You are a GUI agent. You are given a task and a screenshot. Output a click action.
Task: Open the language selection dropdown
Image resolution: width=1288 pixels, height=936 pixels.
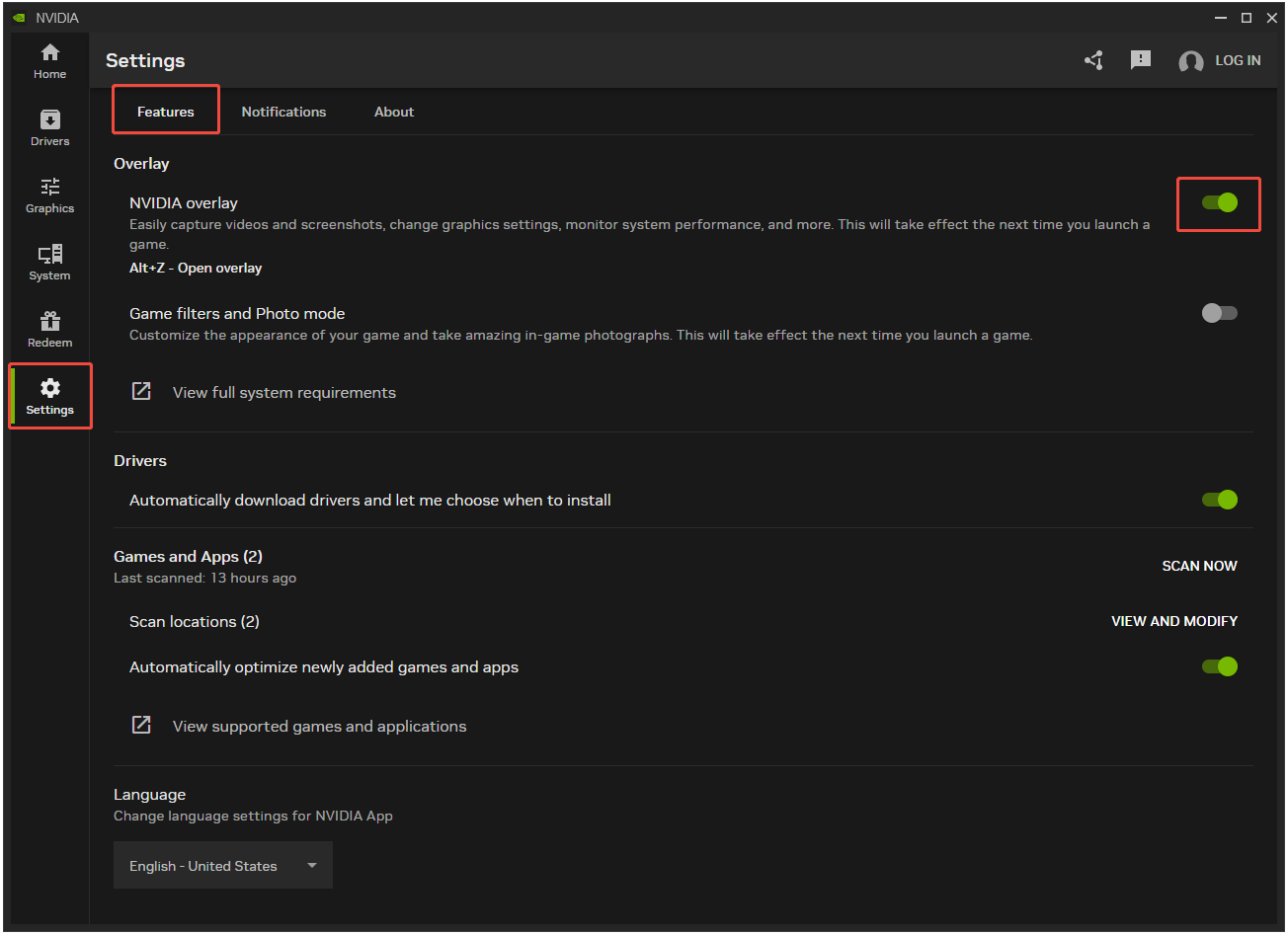[222, 865]
